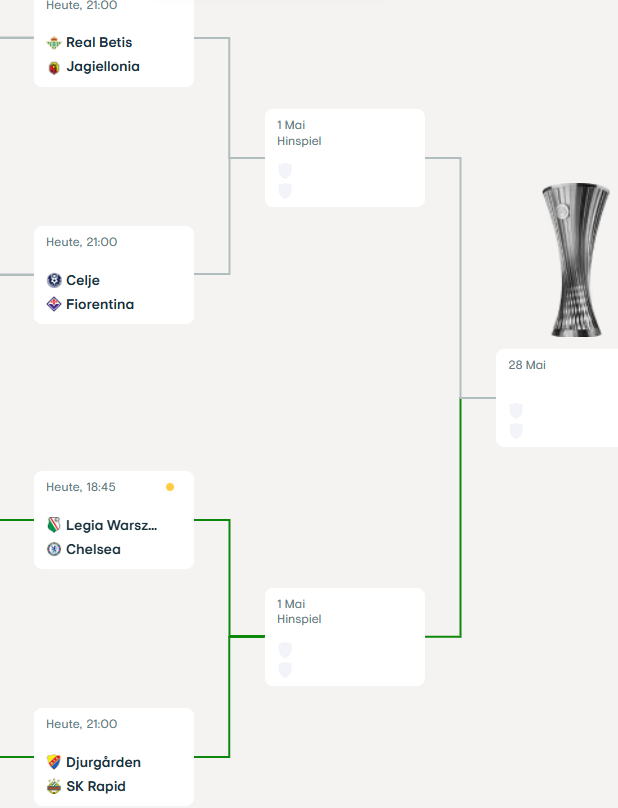This screenshot has width=618, height=808.
Task: Click the Jagiellonia team name
Action: click(103, 66)
